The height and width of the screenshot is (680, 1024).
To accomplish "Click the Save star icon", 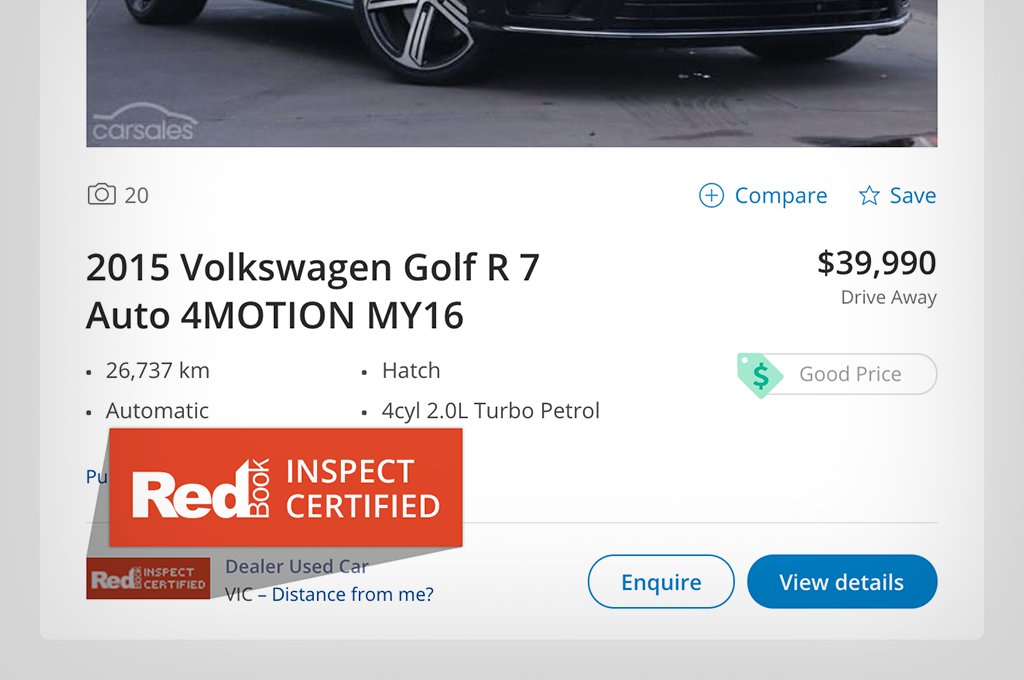I will point(869,196).
